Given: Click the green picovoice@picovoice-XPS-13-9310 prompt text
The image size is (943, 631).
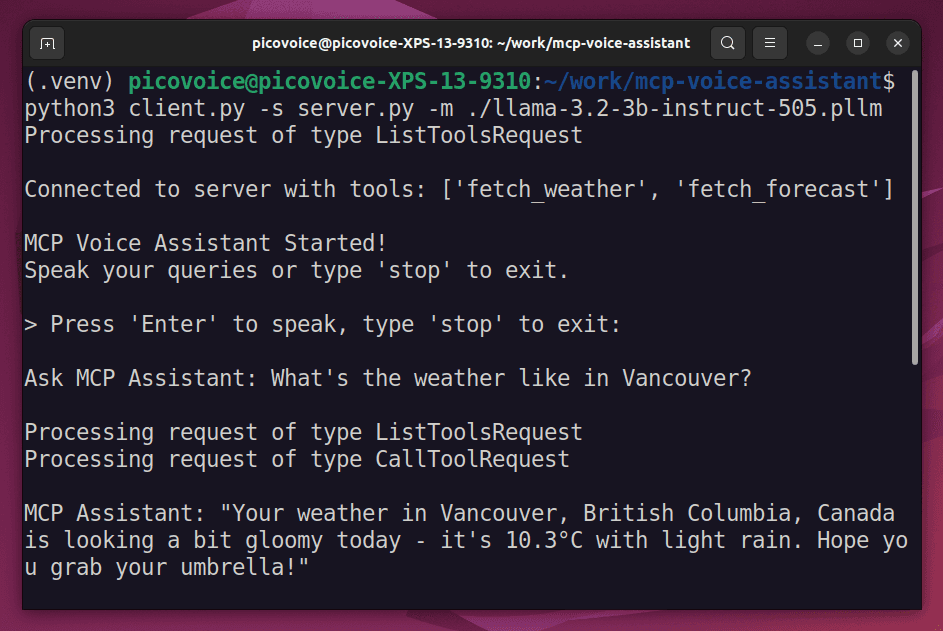Looking at the screenshot, I should [x=331, y=81].
